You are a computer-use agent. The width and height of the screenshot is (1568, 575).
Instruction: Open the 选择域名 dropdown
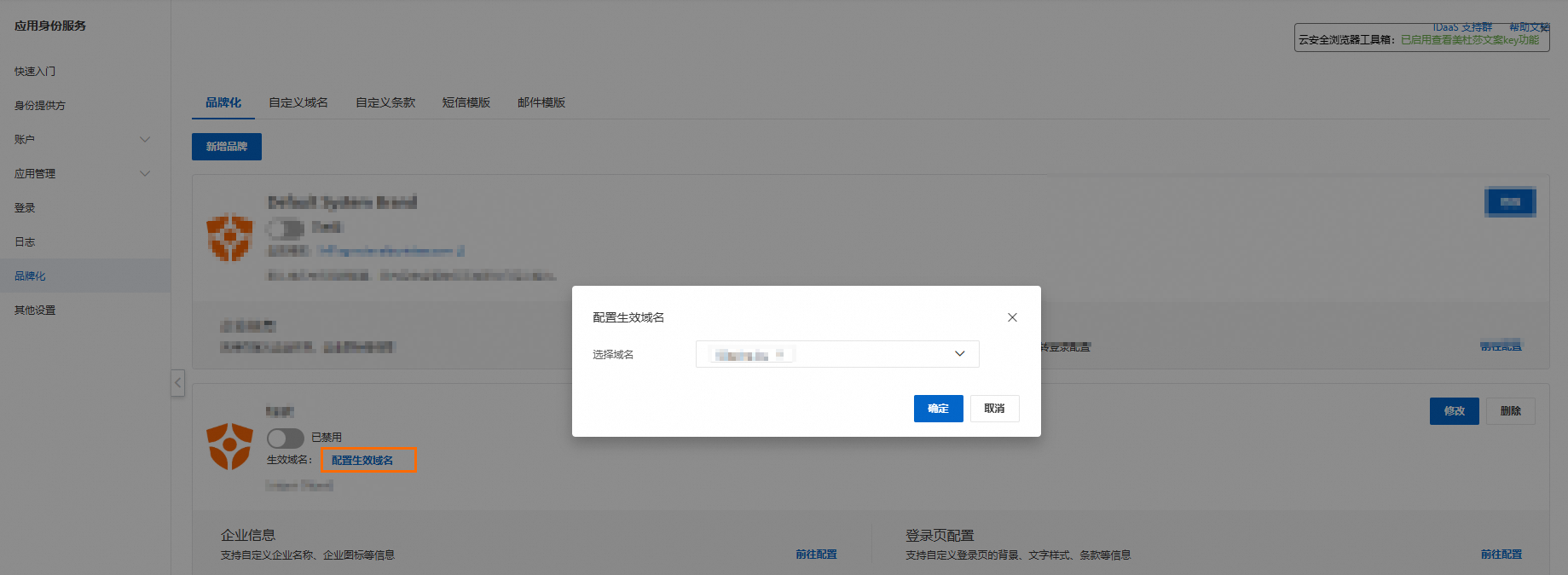pyautogui.click(x=837, y=354)
